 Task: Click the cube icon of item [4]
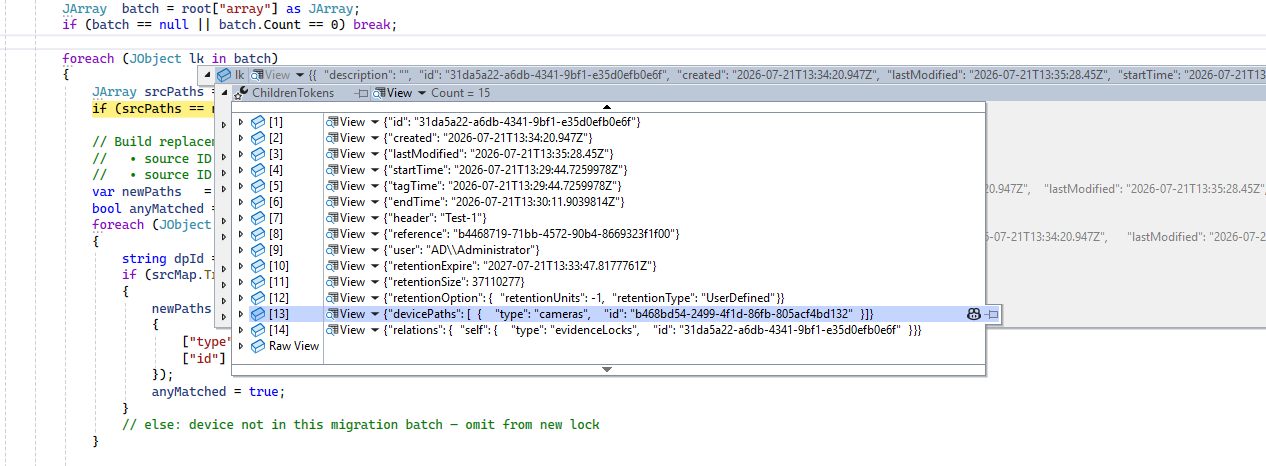258,171
